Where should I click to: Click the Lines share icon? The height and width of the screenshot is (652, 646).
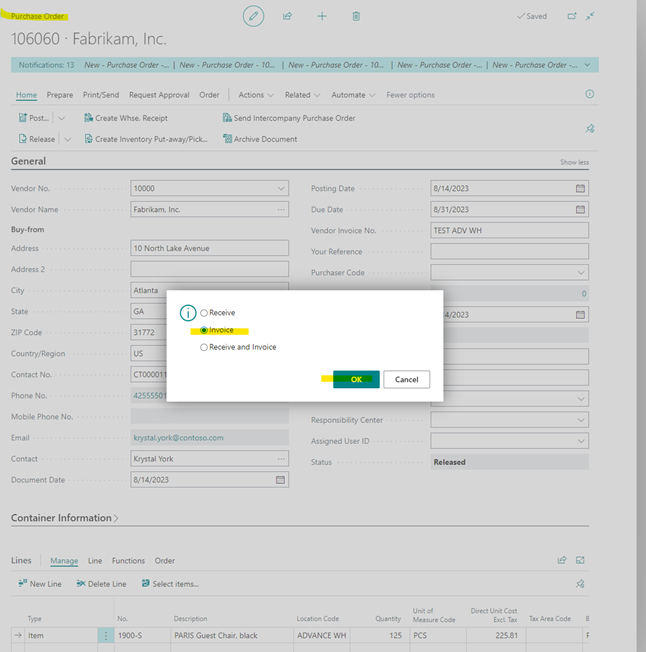(x=562, y=560)
